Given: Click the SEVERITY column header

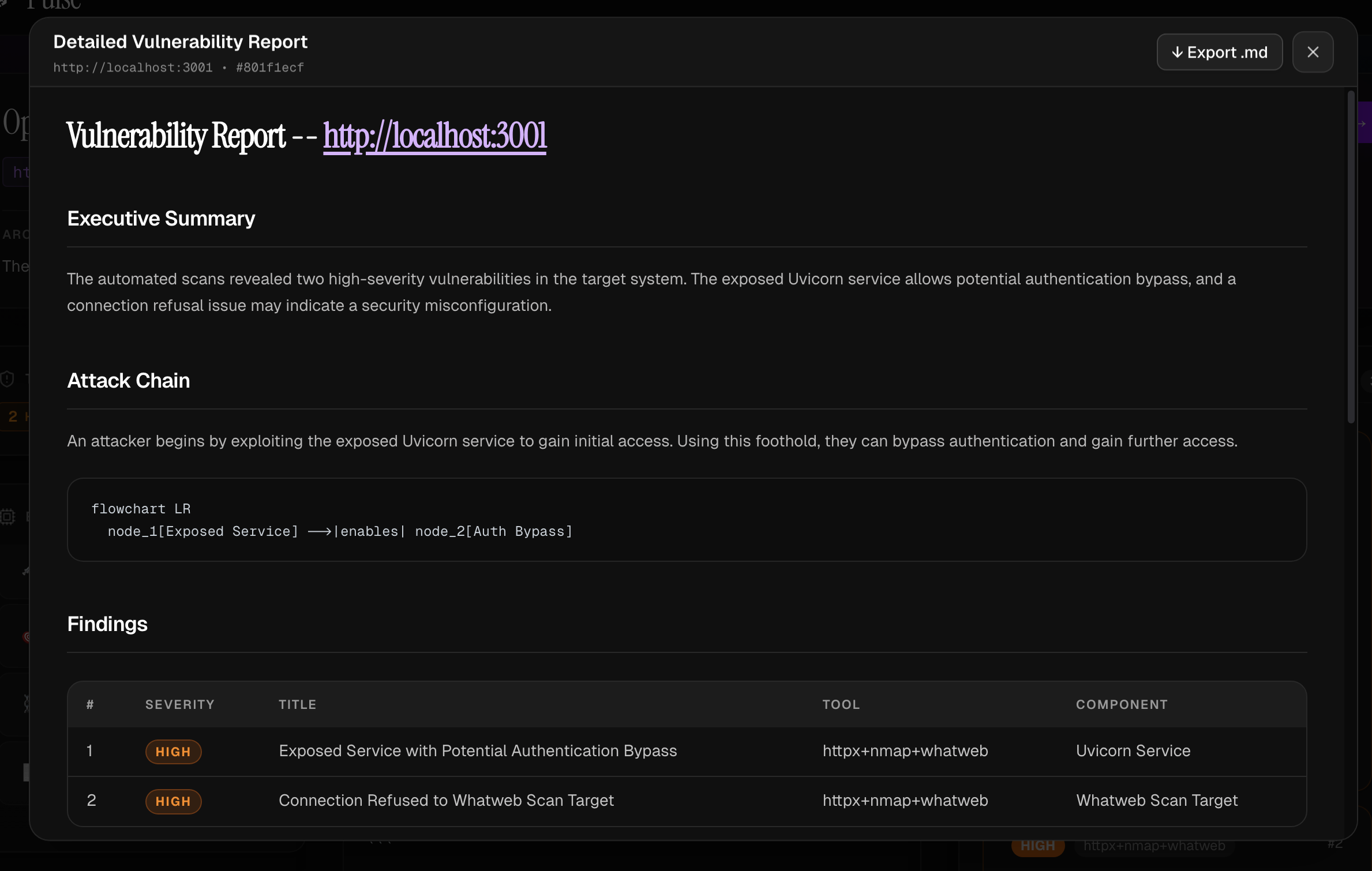Looking at the screenshot, I should pyautogui.click(x=179, y=704).
